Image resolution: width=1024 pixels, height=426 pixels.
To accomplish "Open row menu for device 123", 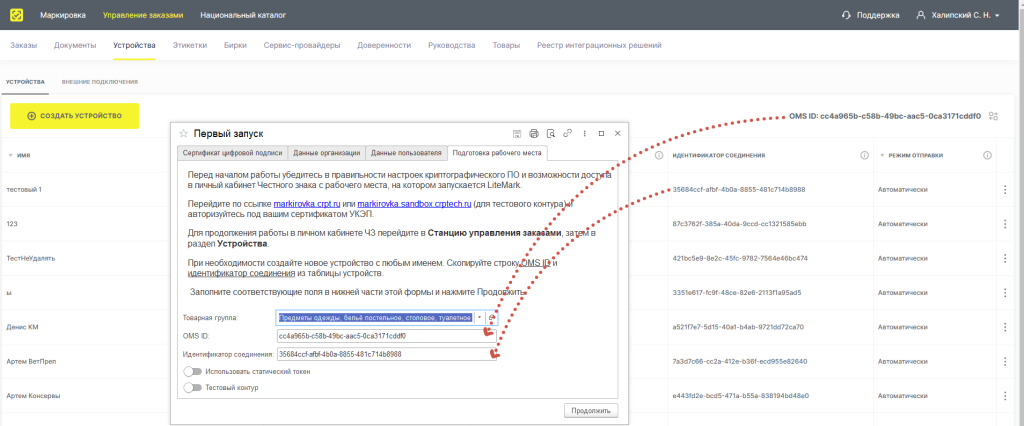I will point(1004,223).
